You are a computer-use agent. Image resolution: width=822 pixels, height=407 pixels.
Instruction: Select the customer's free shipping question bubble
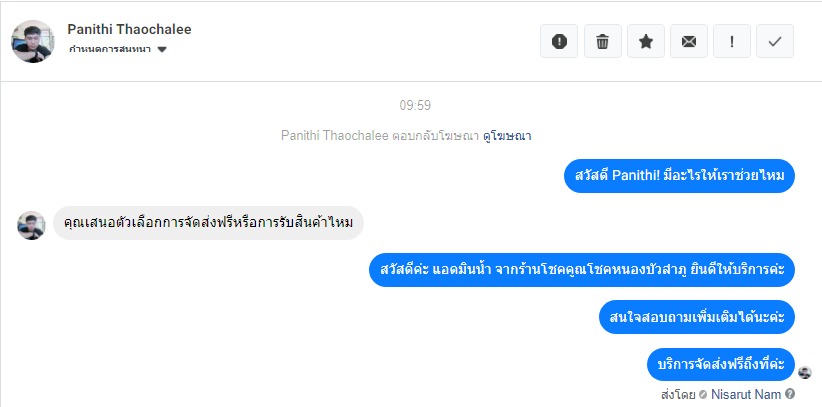click(208, 221)
